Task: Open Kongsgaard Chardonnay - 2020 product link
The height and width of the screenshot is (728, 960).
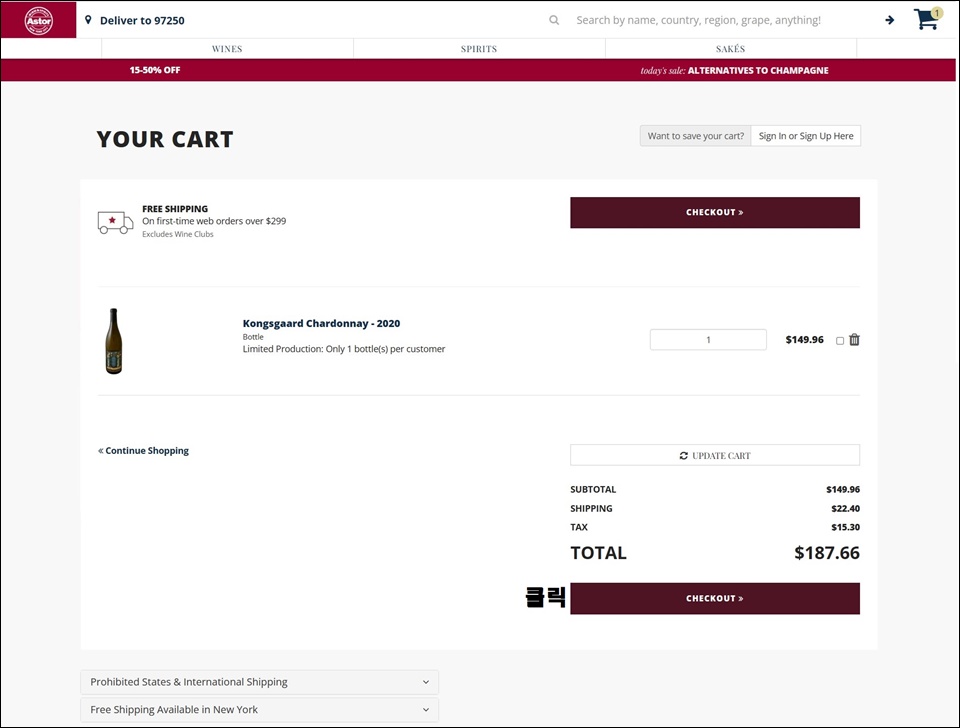Action: [321, 323]
